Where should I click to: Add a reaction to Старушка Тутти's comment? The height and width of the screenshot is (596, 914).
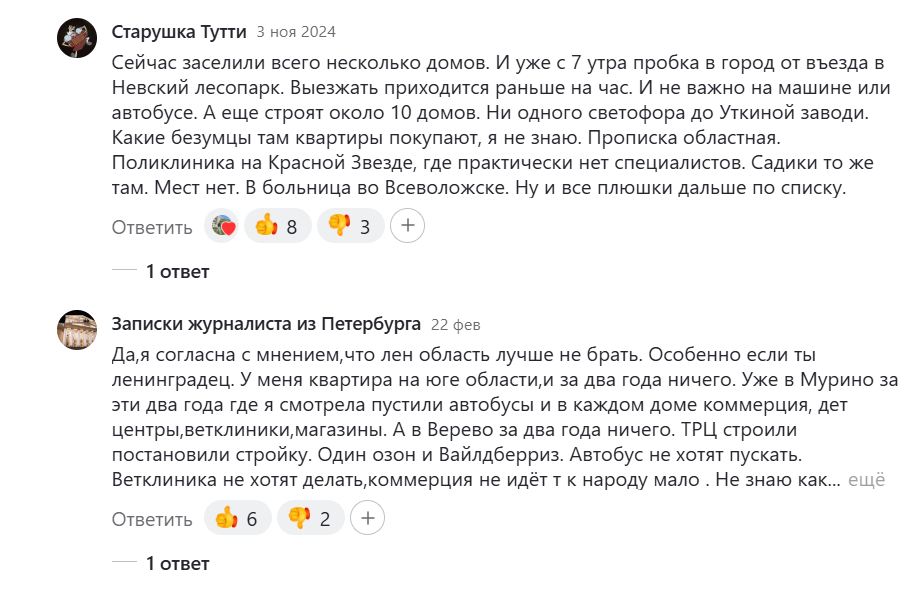tap(407, 227)
